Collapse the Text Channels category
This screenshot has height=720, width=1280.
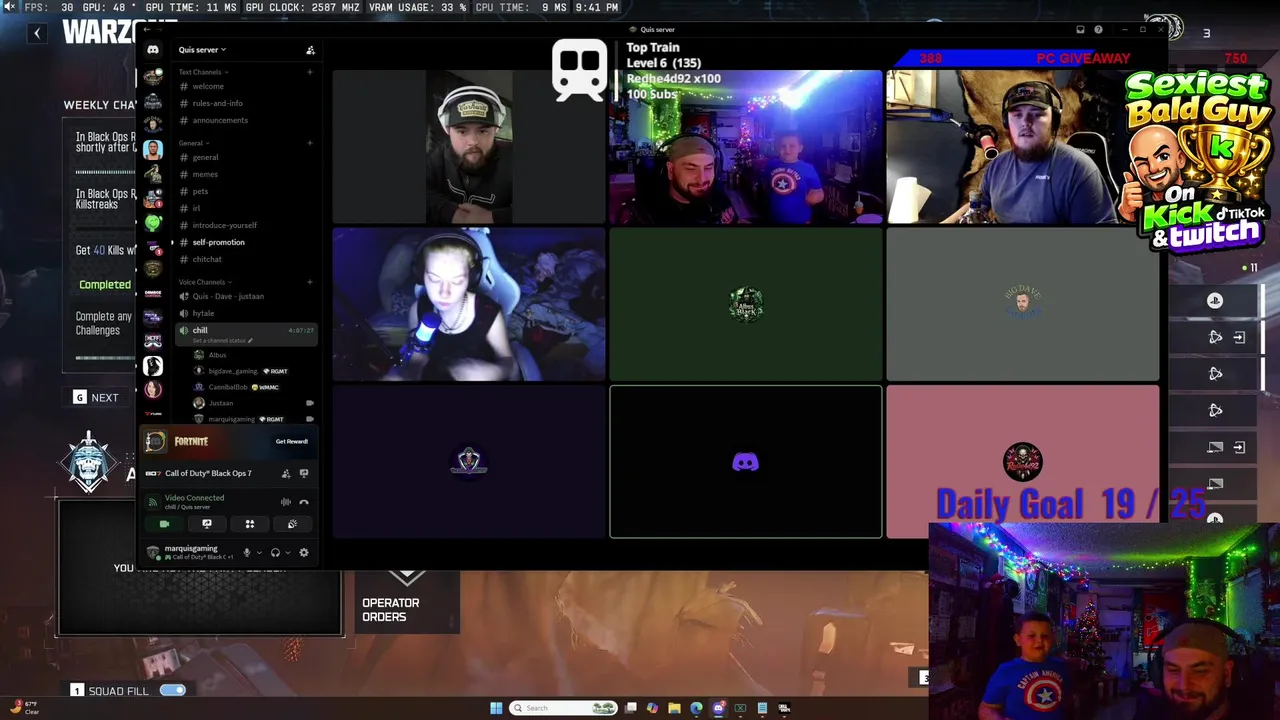[203, 72]
